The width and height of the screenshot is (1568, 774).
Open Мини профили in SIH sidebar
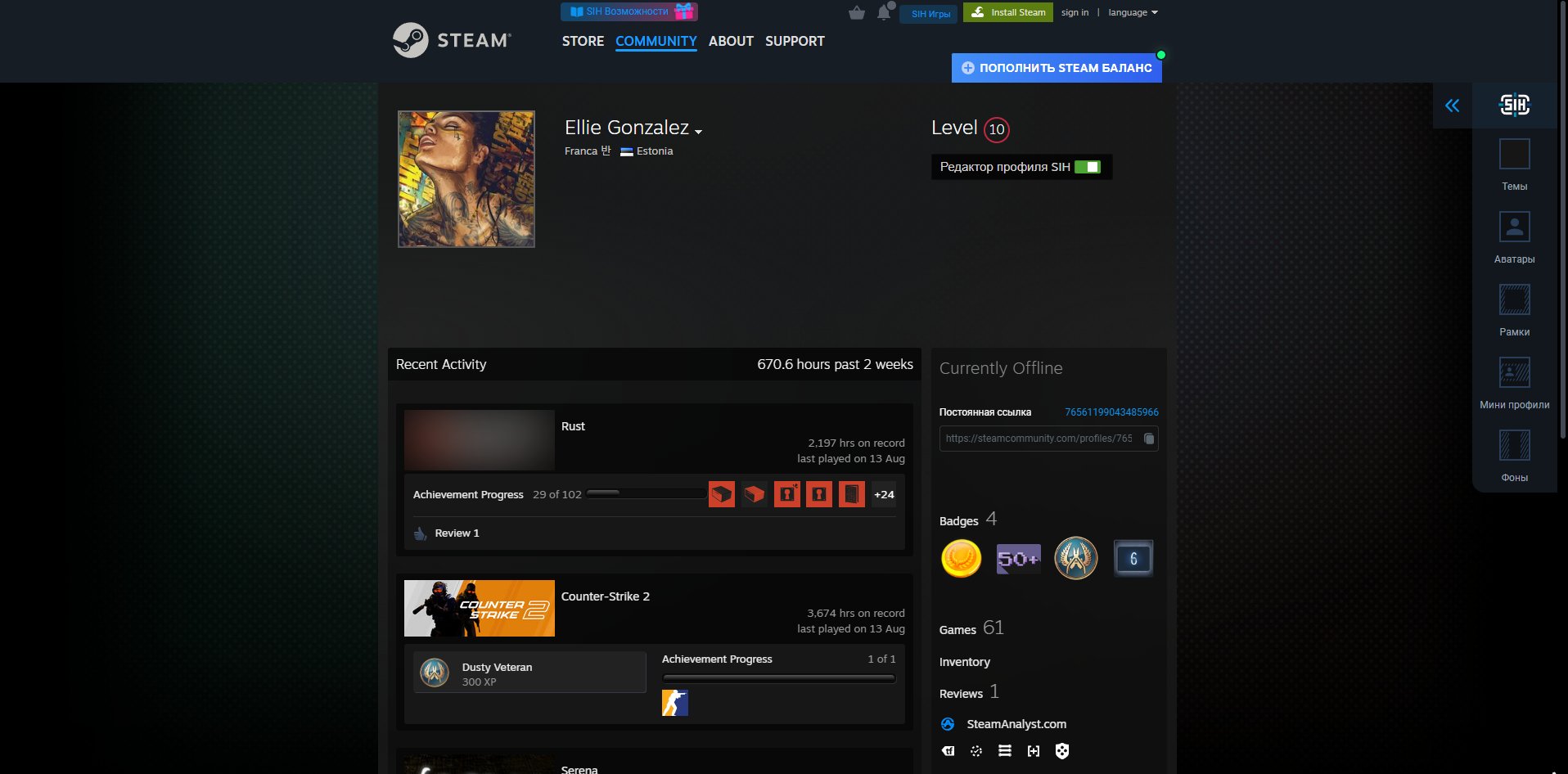tap(1514, 384)
